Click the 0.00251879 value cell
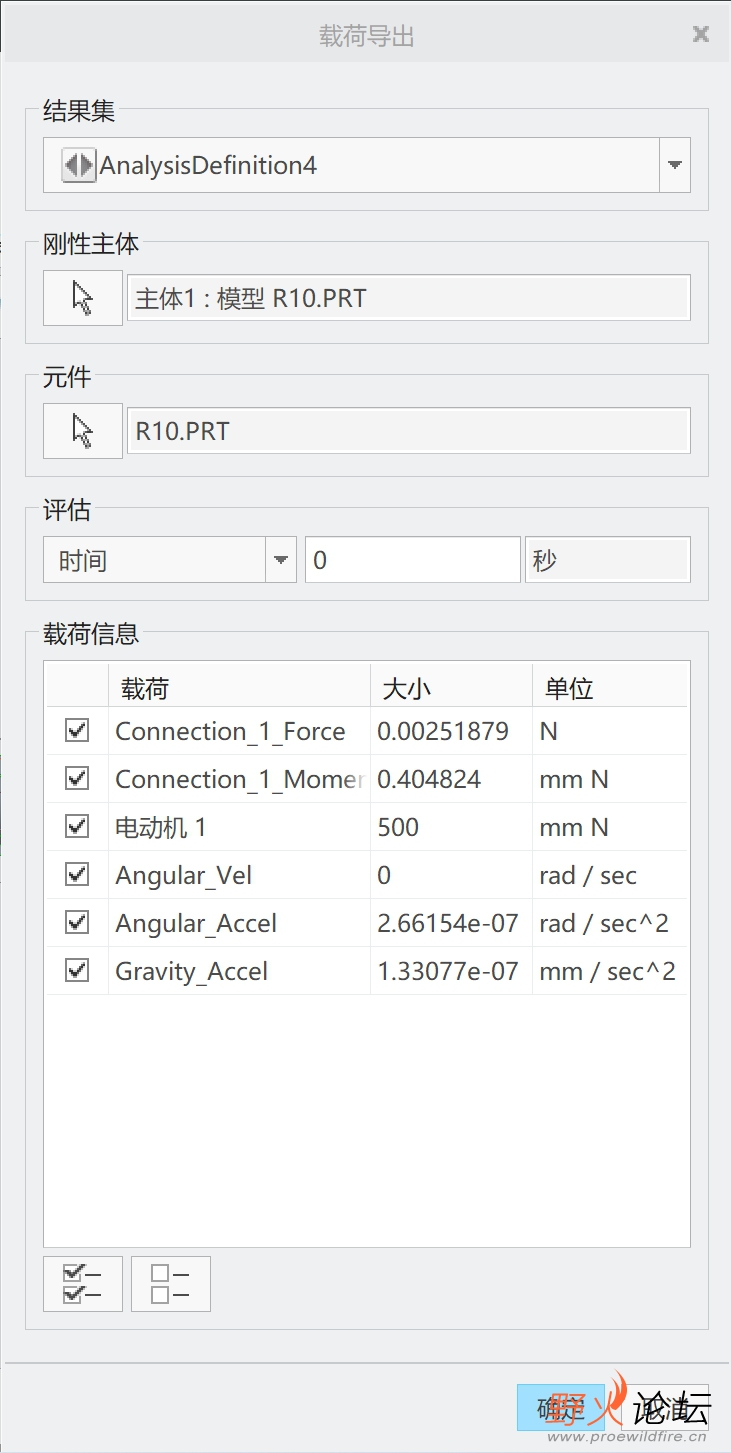 point(451,731)
